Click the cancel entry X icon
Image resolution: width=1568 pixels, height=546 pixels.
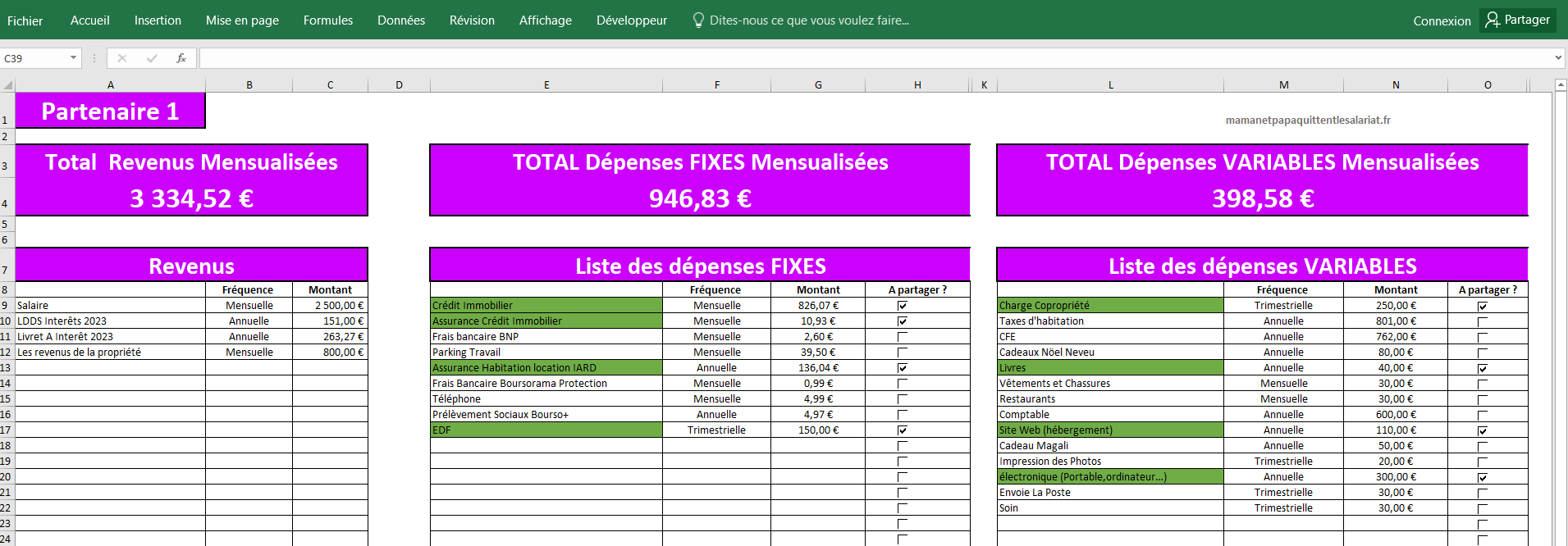[122, 58]
